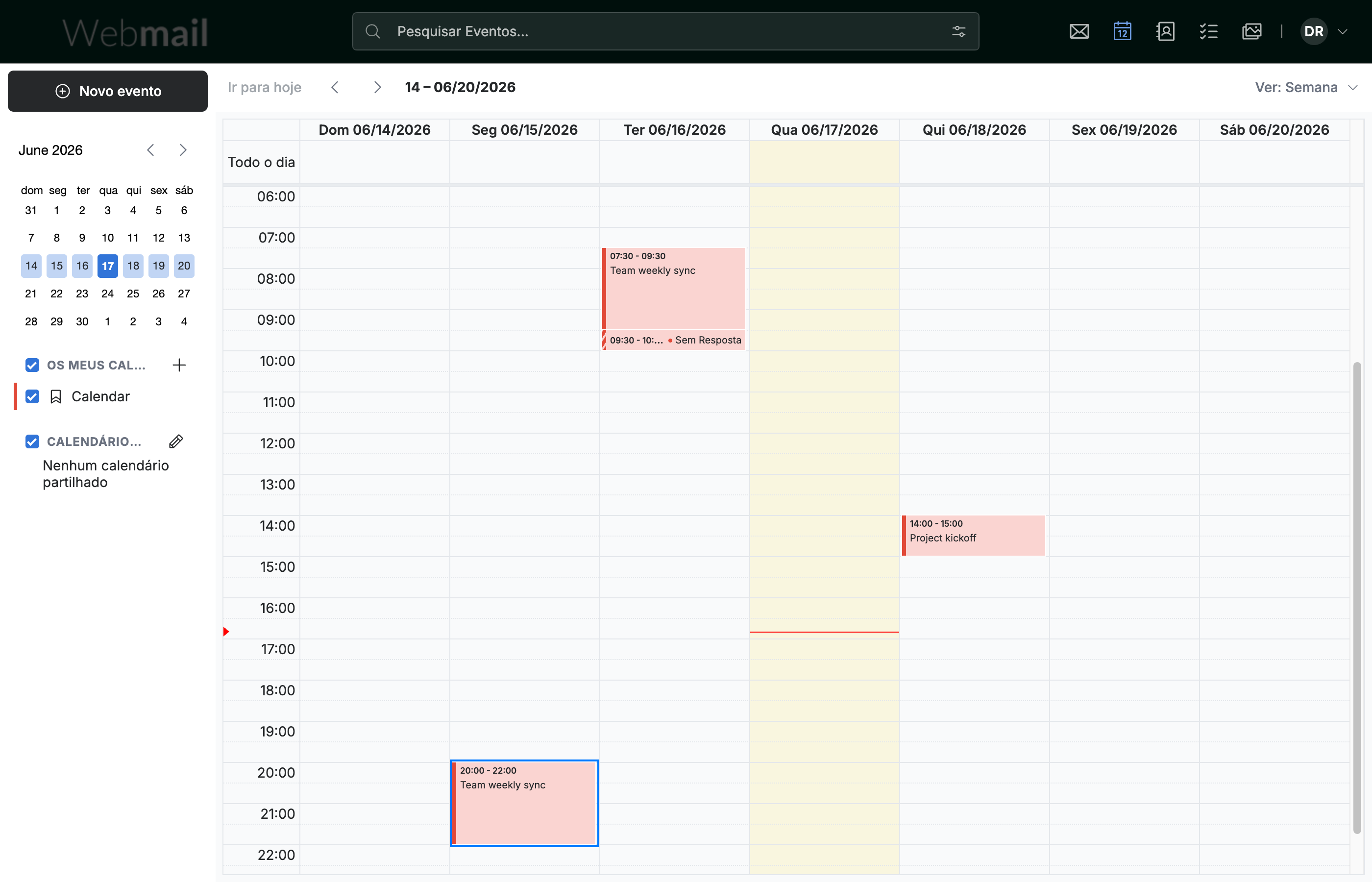Edit shared calendars with pencil icon
Viewport: 1372px width, 882px height.
point(176,441)
